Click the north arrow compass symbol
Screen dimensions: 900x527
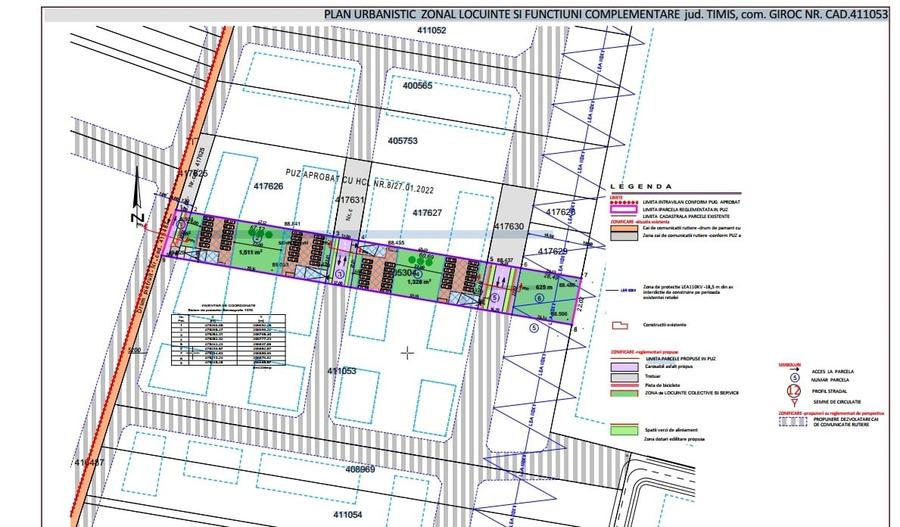click(139, 205)
